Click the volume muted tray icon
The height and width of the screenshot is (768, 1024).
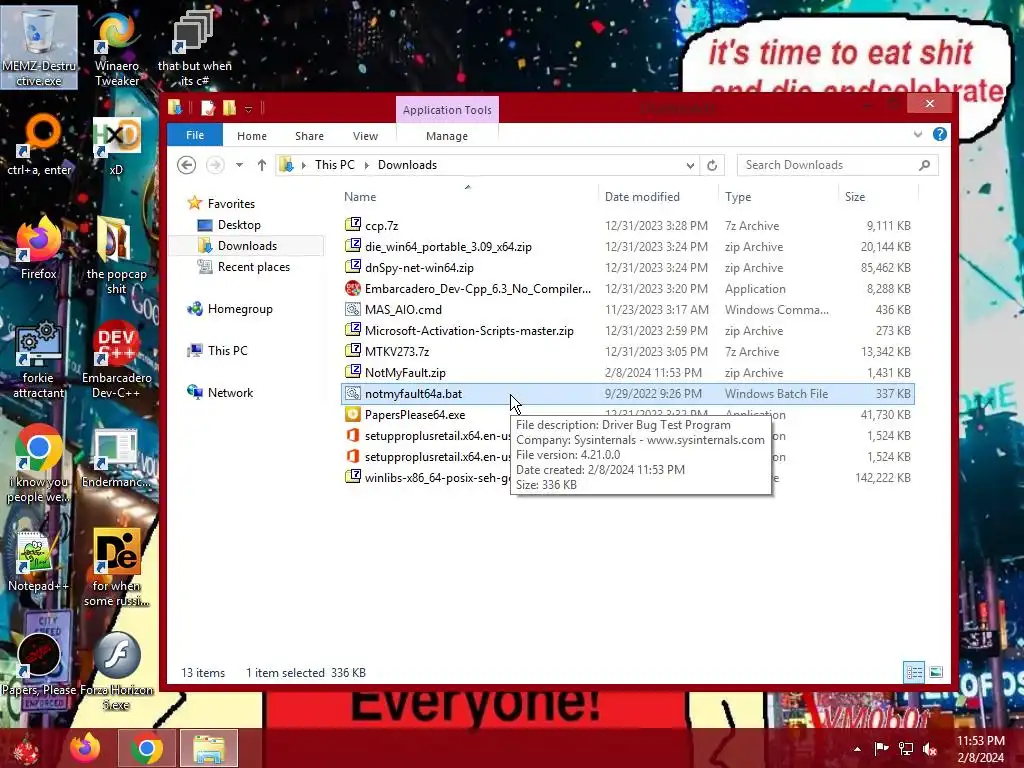tap(930, 748)
